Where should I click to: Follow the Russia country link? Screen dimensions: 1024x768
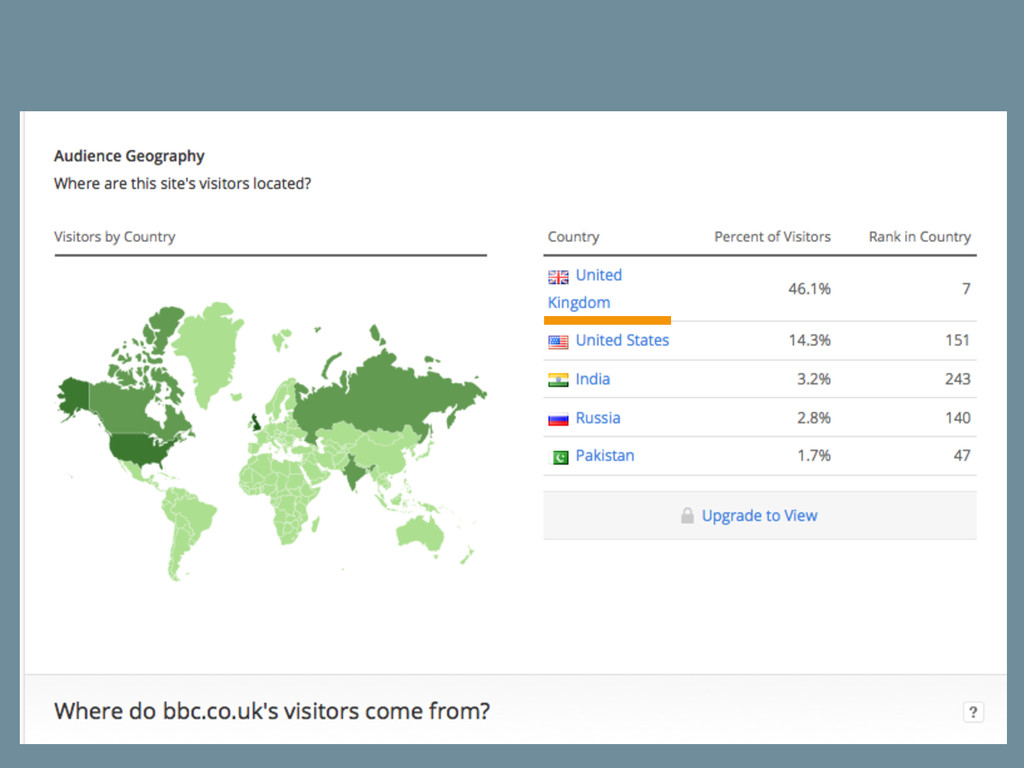coord(598,417)
